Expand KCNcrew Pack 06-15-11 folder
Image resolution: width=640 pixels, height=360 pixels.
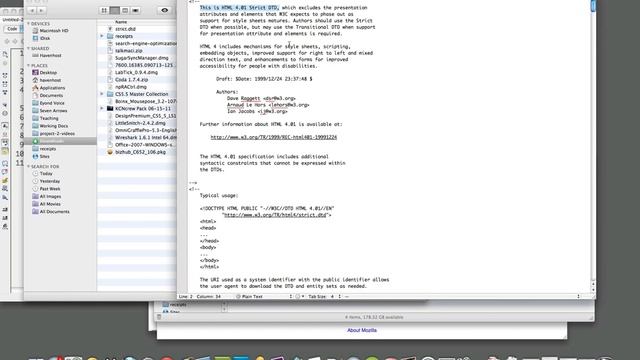[x=102, y=108]
